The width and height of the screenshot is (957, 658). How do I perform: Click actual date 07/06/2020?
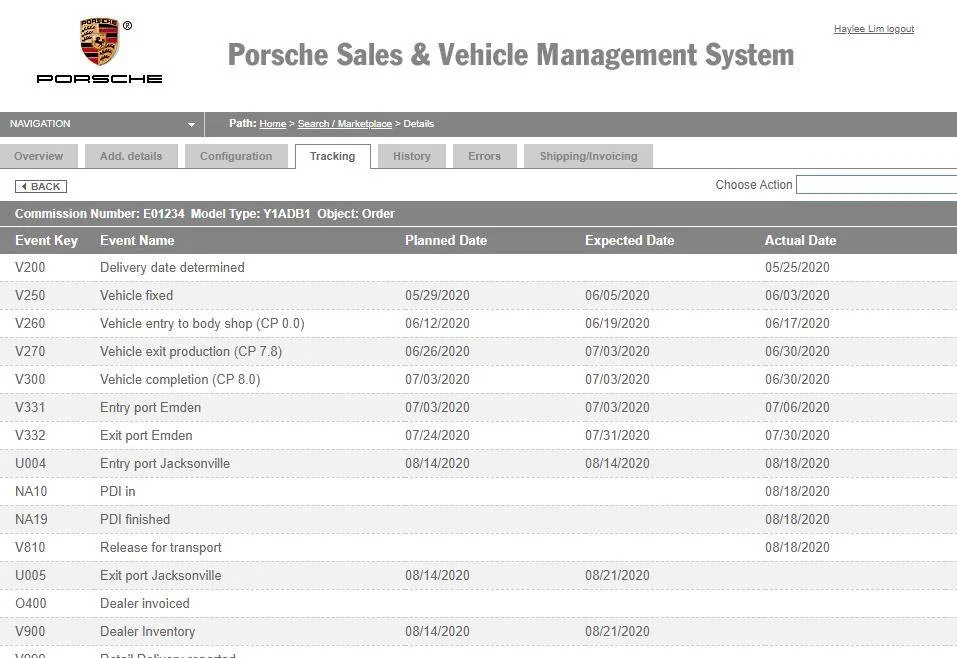[797, 408]
